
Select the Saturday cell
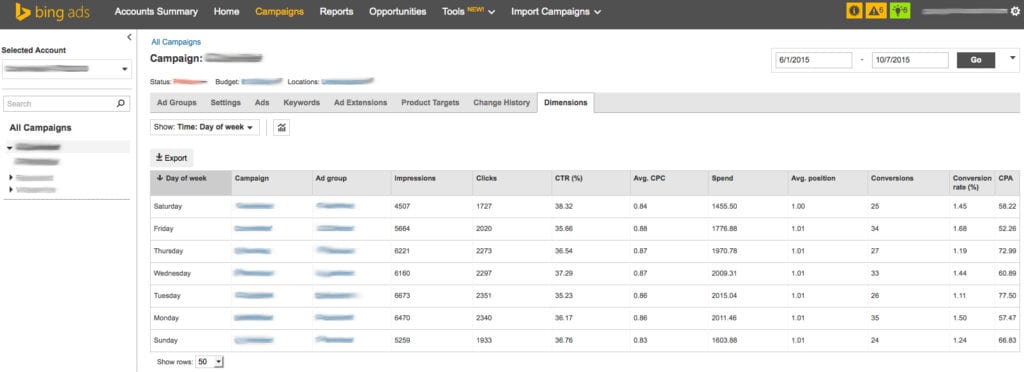tap(168, 206)
